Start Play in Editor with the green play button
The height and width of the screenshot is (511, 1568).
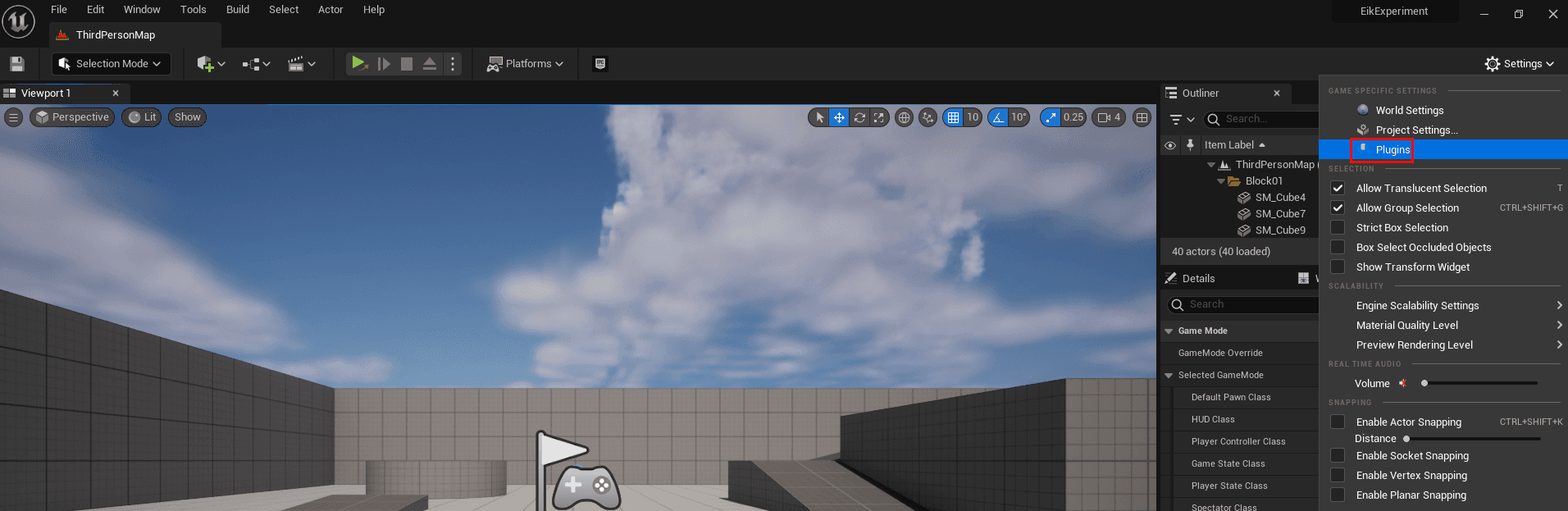tap(358, 63)
